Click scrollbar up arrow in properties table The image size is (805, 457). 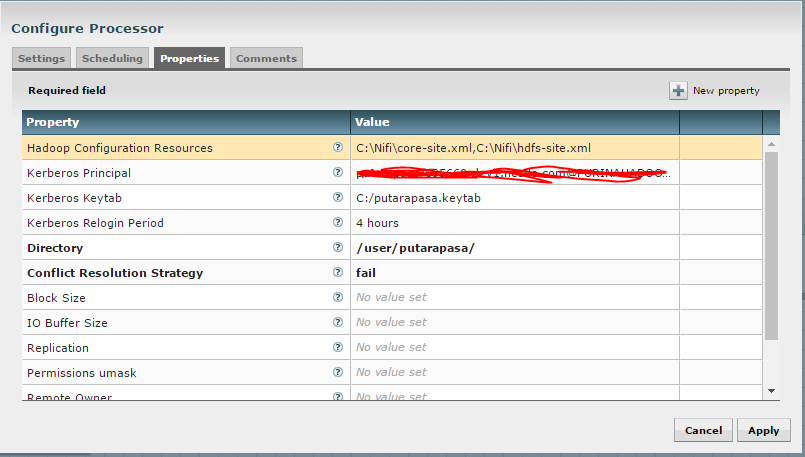(771, 144)
